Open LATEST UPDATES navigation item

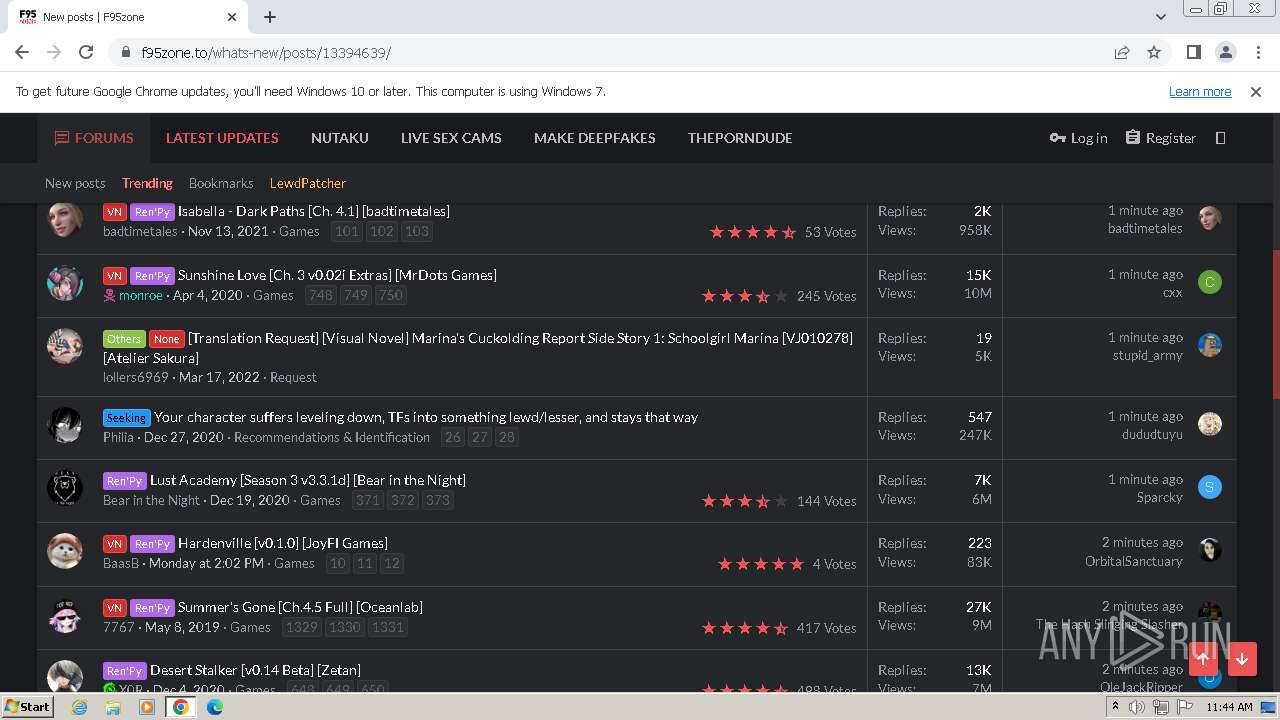pos(222,138)
